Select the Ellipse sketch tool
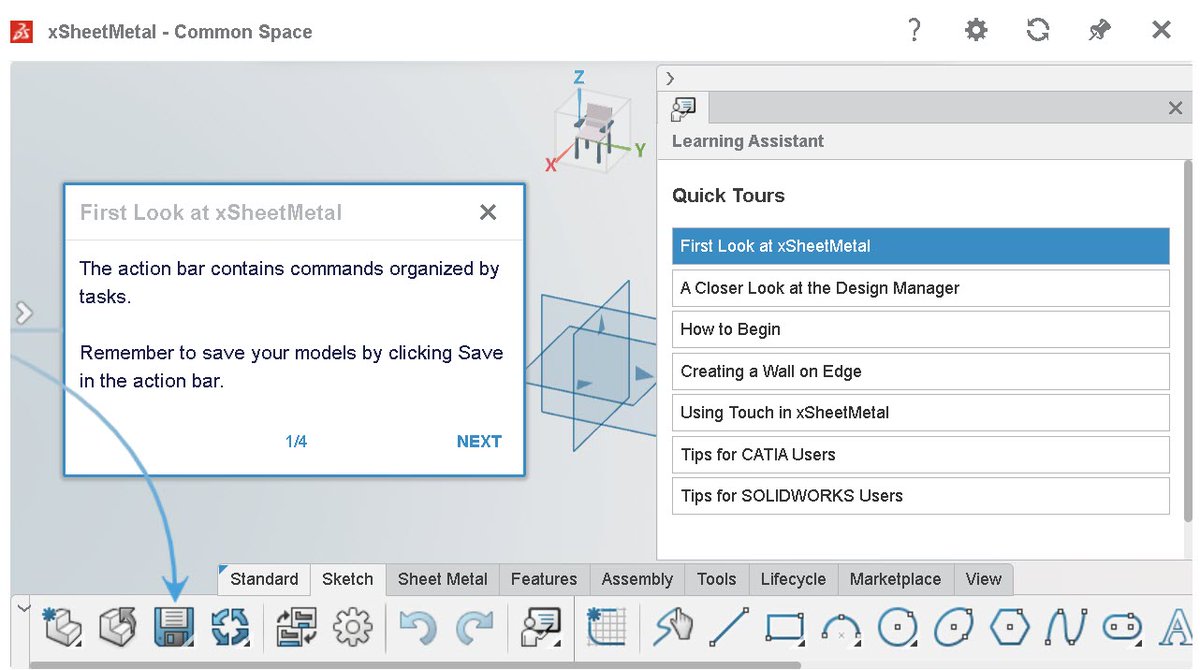 tap(954, 628)
